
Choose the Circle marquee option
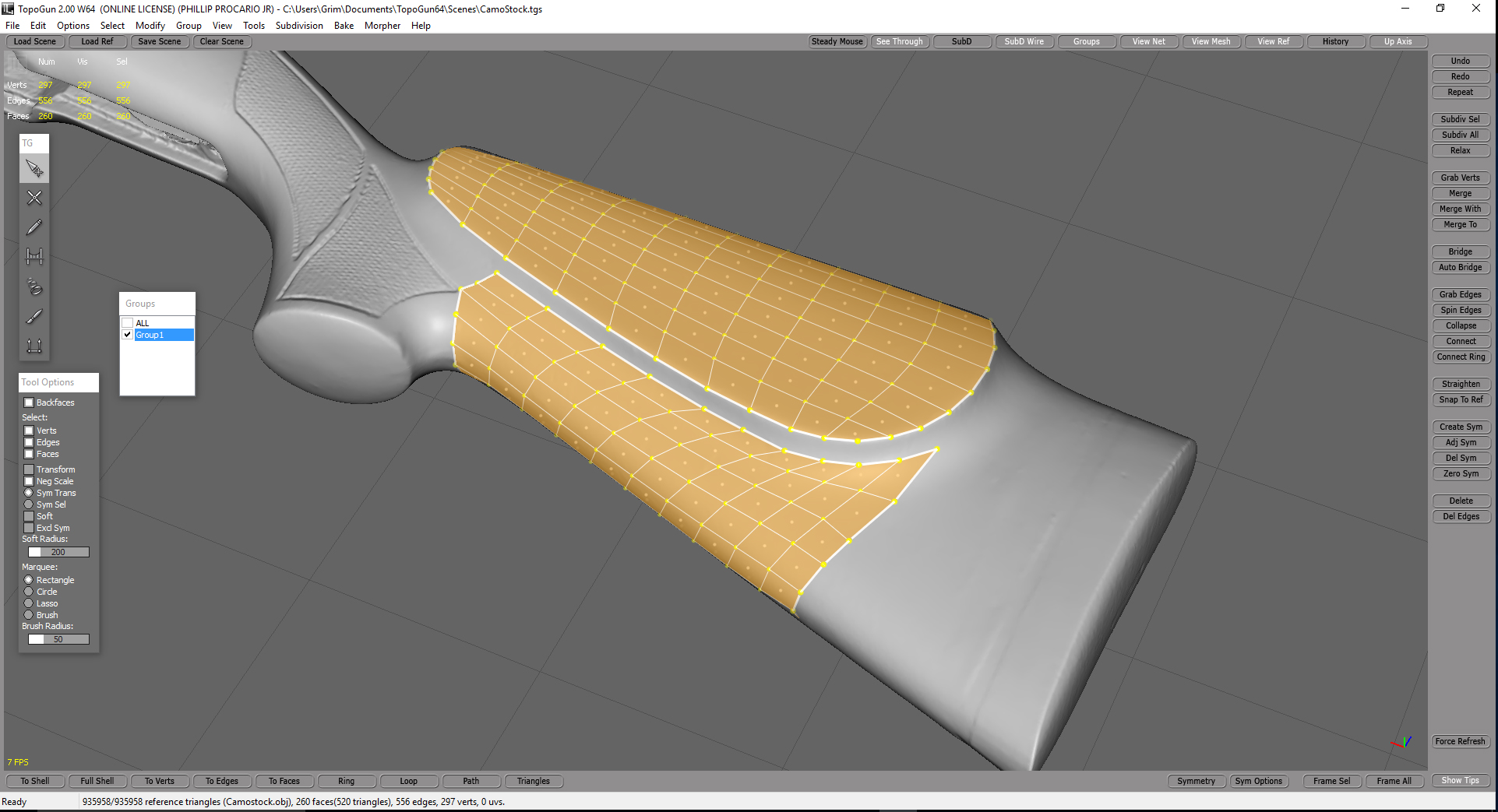click(29, 592)
